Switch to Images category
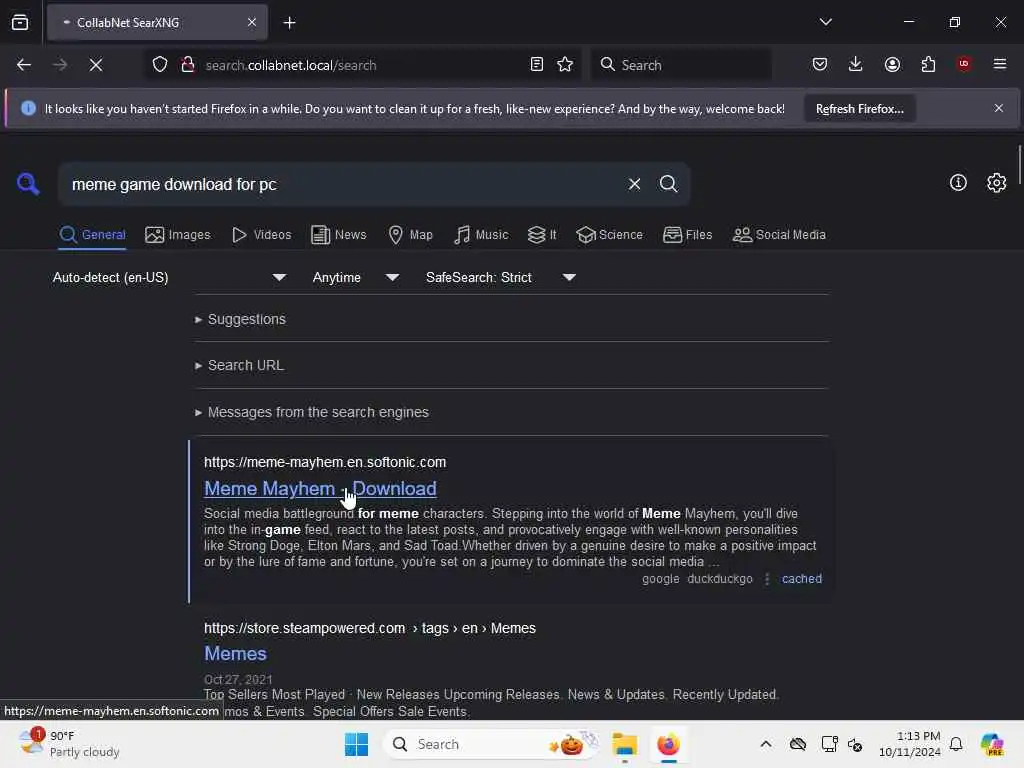The width and height of the screenshot is (1024, 768). pos(178,234)
